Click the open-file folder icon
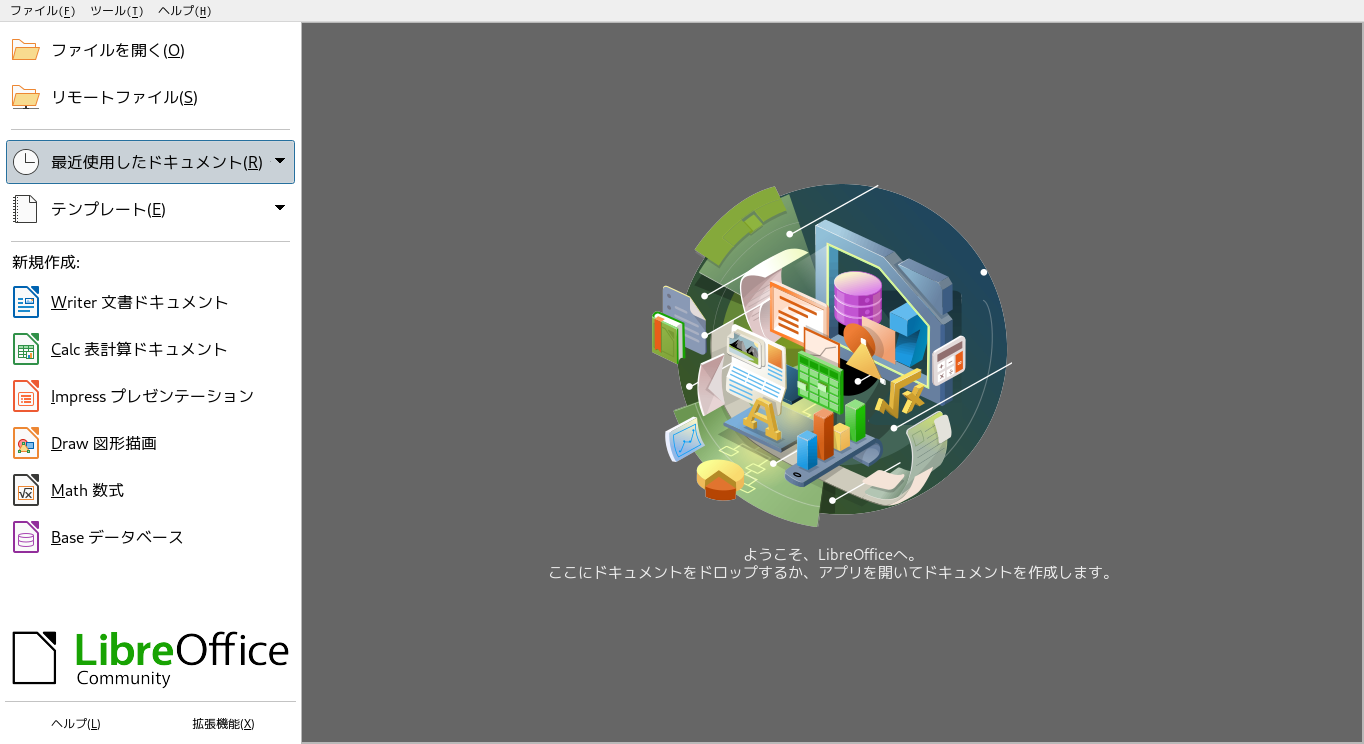Screen dimensions: 1364x744 [25, 50]
